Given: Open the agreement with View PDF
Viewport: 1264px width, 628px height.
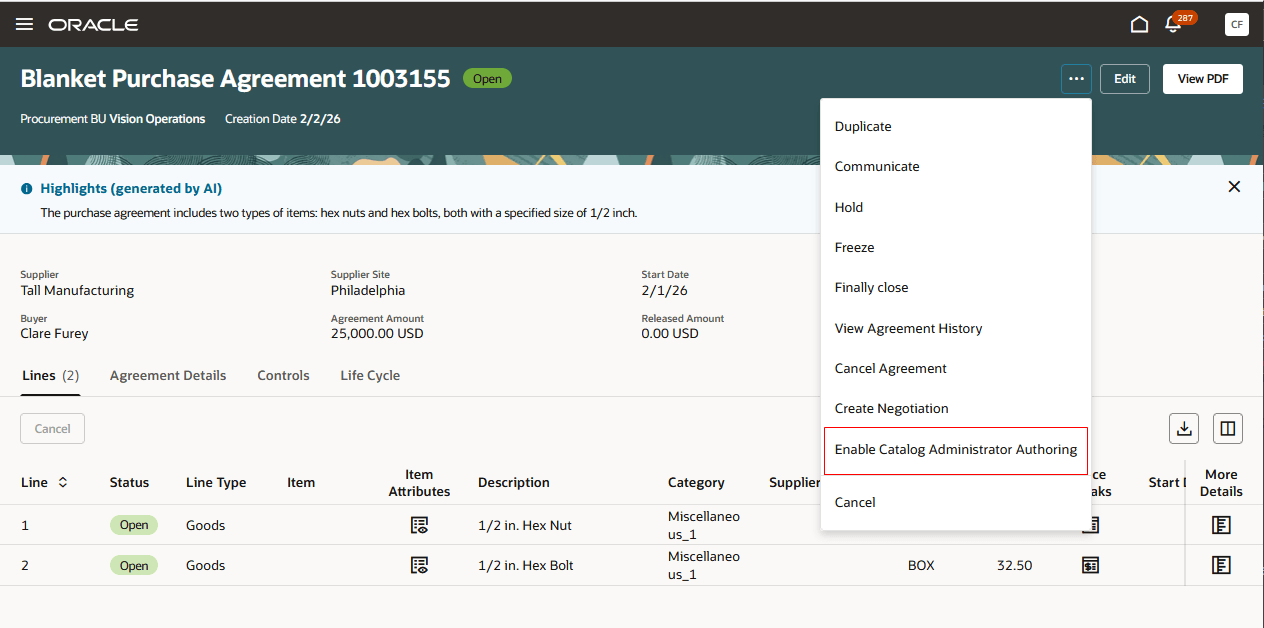Looking at the screenshot, I should [1202, 78].
